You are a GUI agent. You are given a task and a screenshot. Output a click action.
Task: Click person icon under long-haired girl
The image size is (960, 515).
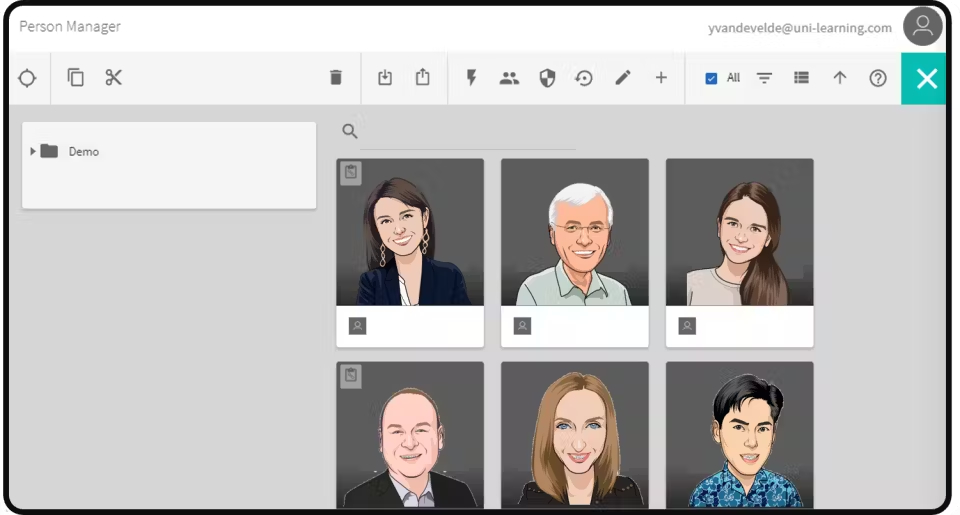(x=687, y=326)
